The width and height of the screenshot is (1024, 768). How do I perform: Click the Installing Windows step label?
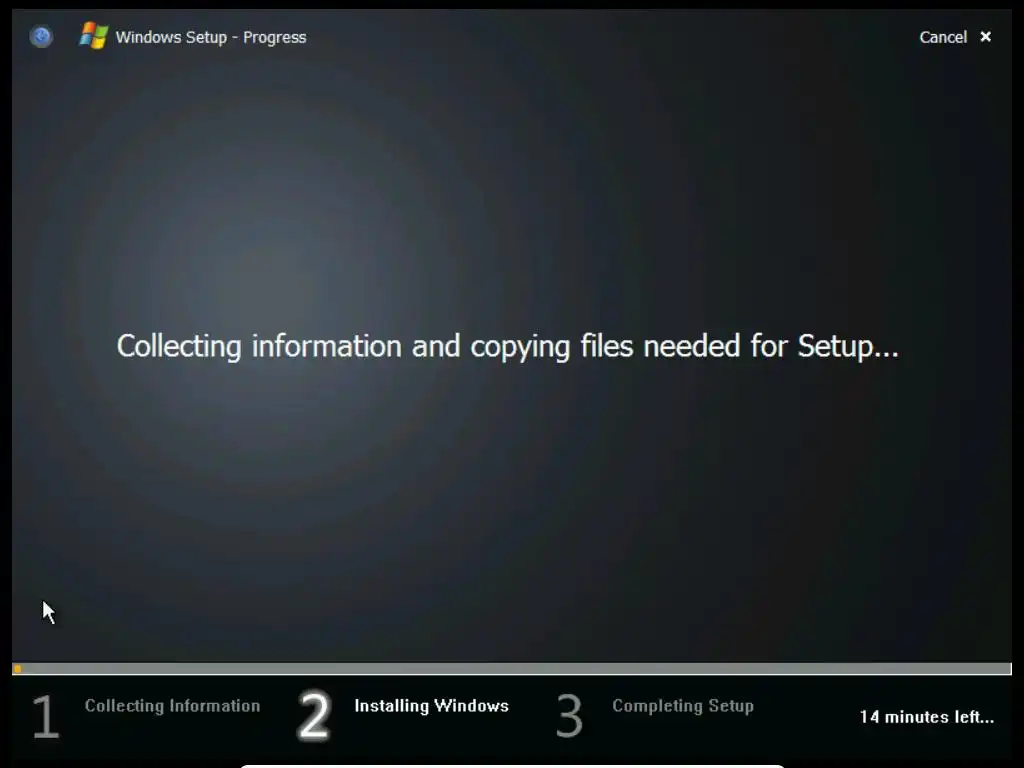(x=431, y=706)
